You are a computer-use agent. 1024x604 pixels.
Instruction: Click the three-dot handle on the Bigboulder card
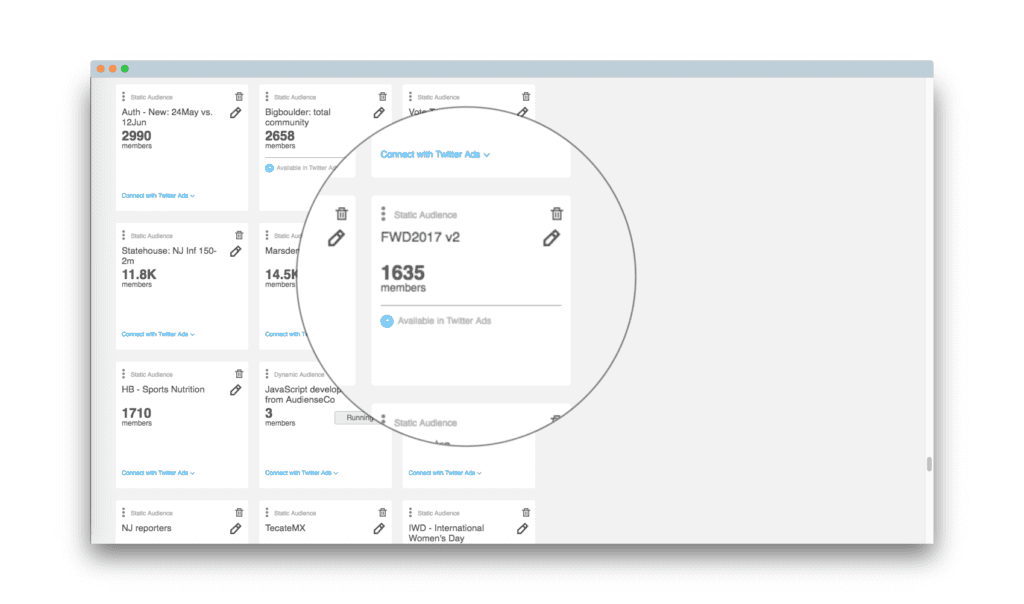pos(267,97)
